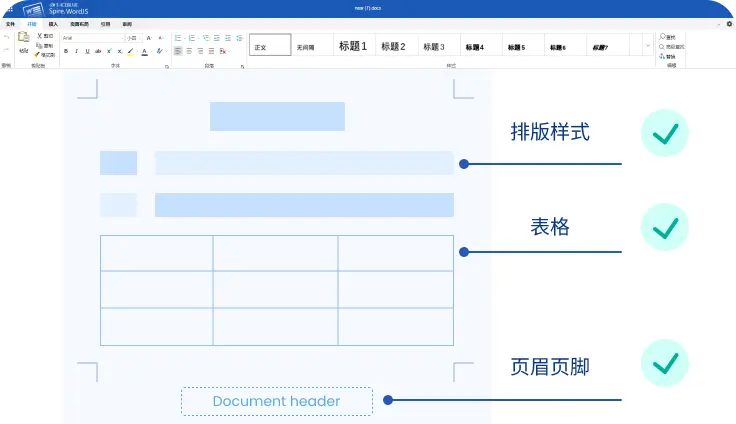Justify the paragraph text
Image resolution: width=736 pixels, height=424 pixels.
[x=211, y=51]
